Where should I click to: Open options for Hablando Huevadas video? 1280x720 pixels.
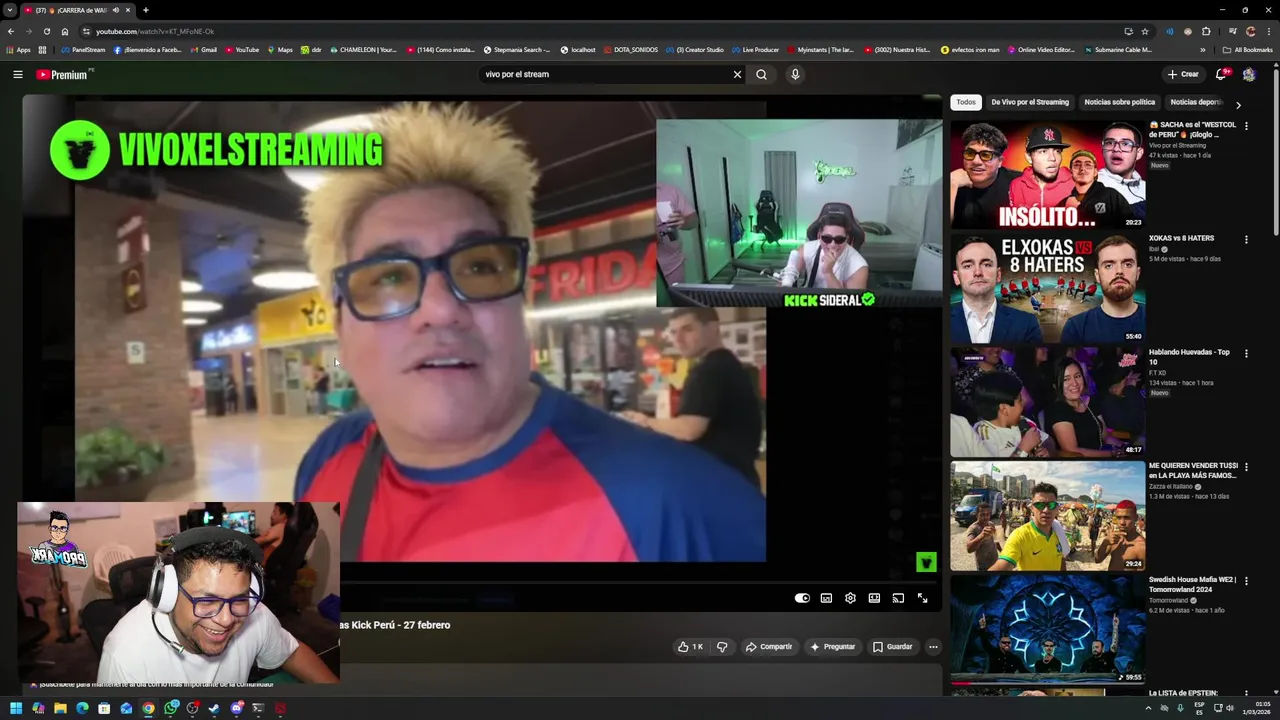[x=1246, y=353]
